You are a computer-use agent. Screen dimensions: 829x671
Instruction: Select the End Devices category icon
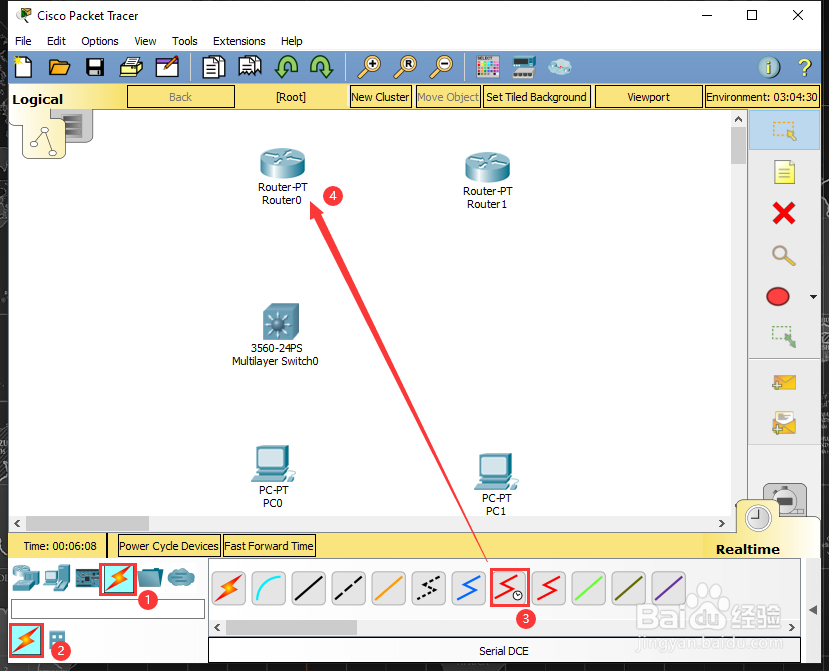[x=57, y=578]
